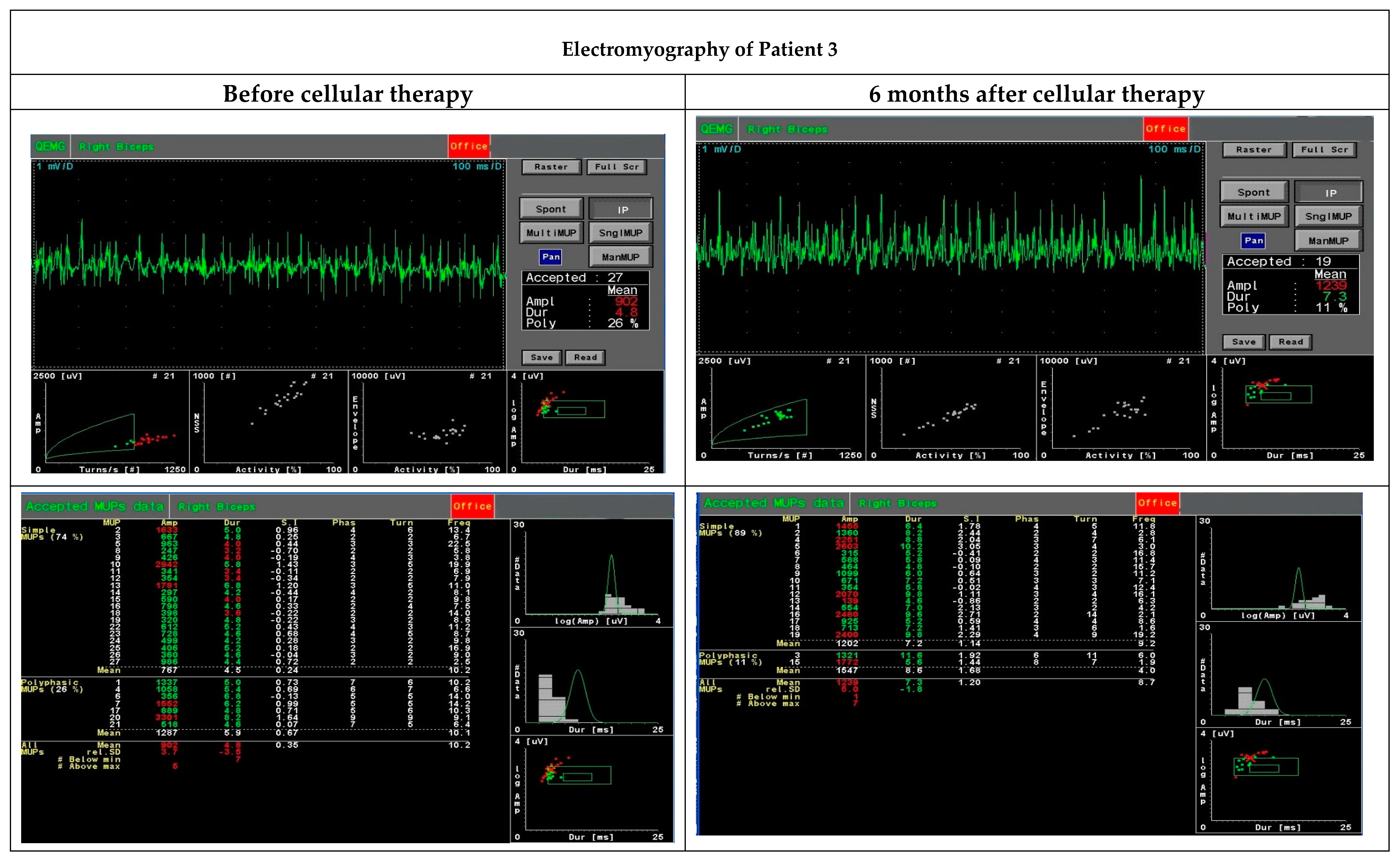The height and width of the screenshot is (860, 1400).
Task: Click blue Pan icon in right panel
Action: pyautogui.click(x=1253, y=240)
